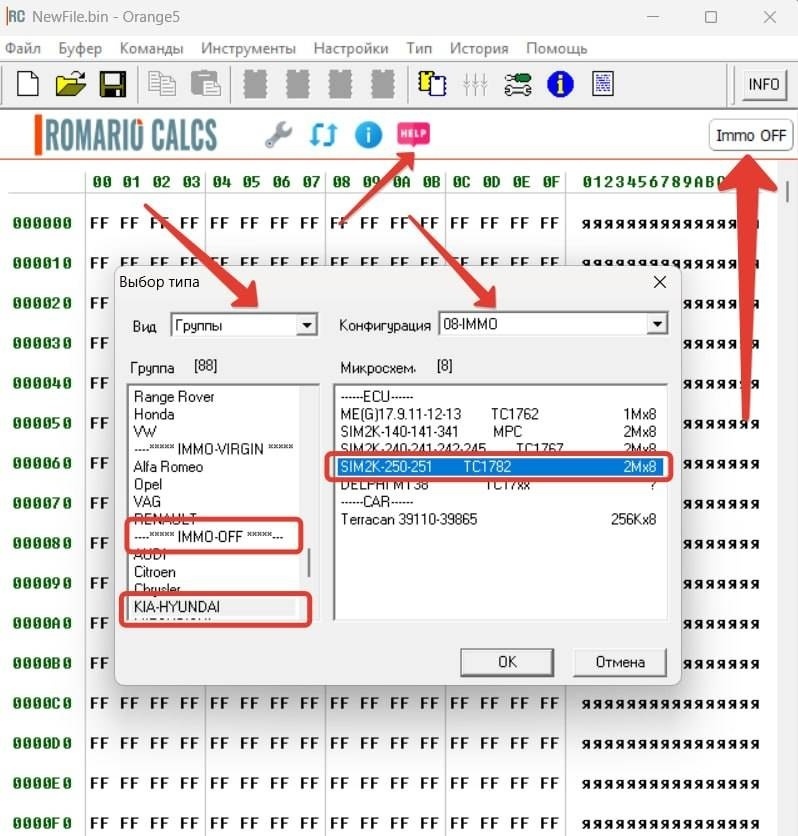Click the first FF byte at offset 000000
The height and width of the screenshot is (836, 798).
pos(100,223)
